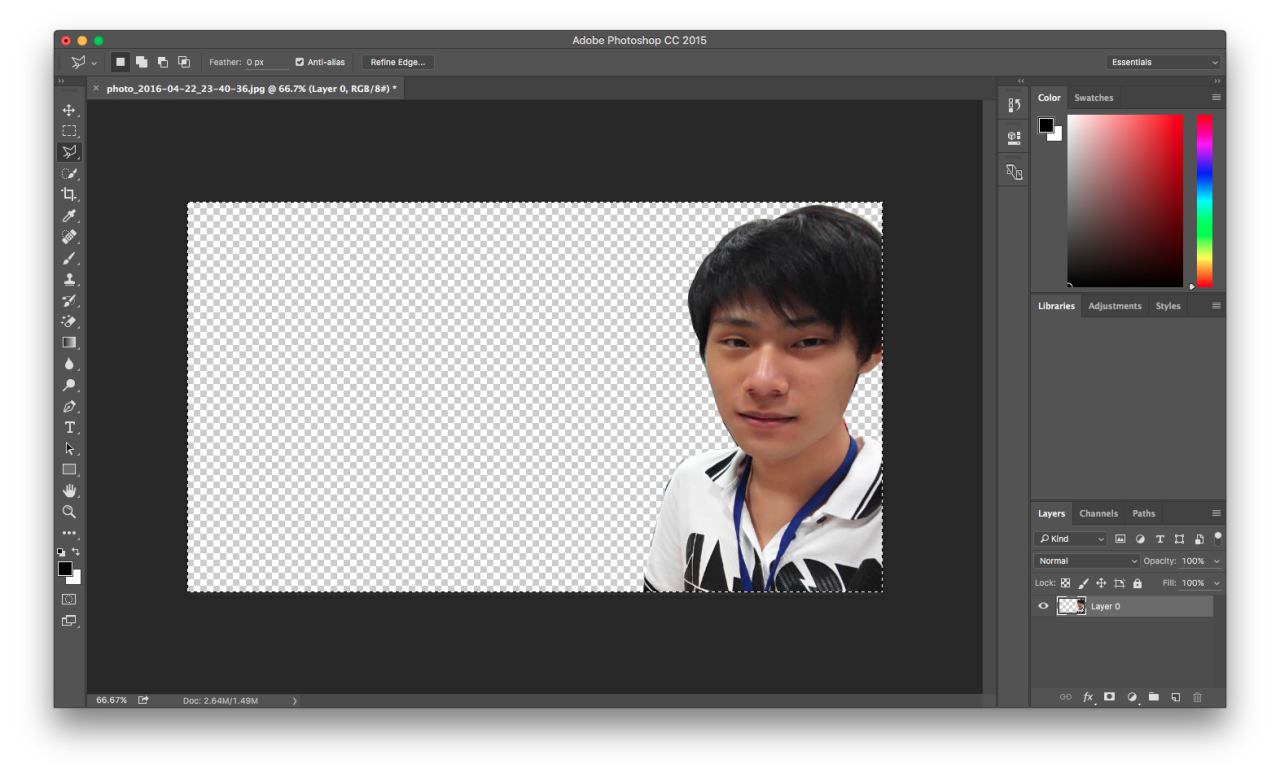
Task: Add a layer mask
Action: (x=1109, y=697)
